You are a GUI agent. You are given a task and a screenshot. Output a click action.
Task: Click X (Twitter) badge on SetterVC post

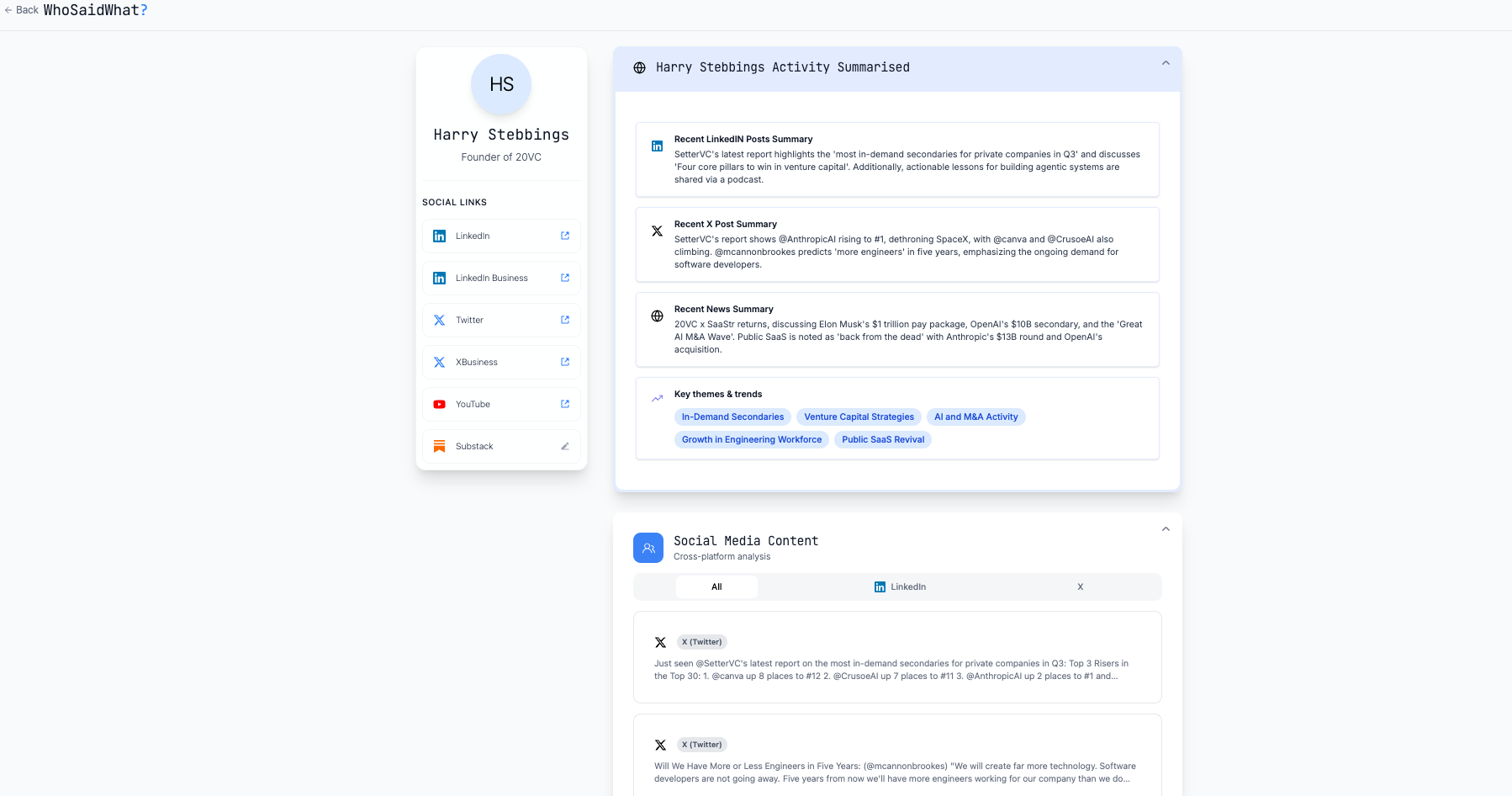702,642
